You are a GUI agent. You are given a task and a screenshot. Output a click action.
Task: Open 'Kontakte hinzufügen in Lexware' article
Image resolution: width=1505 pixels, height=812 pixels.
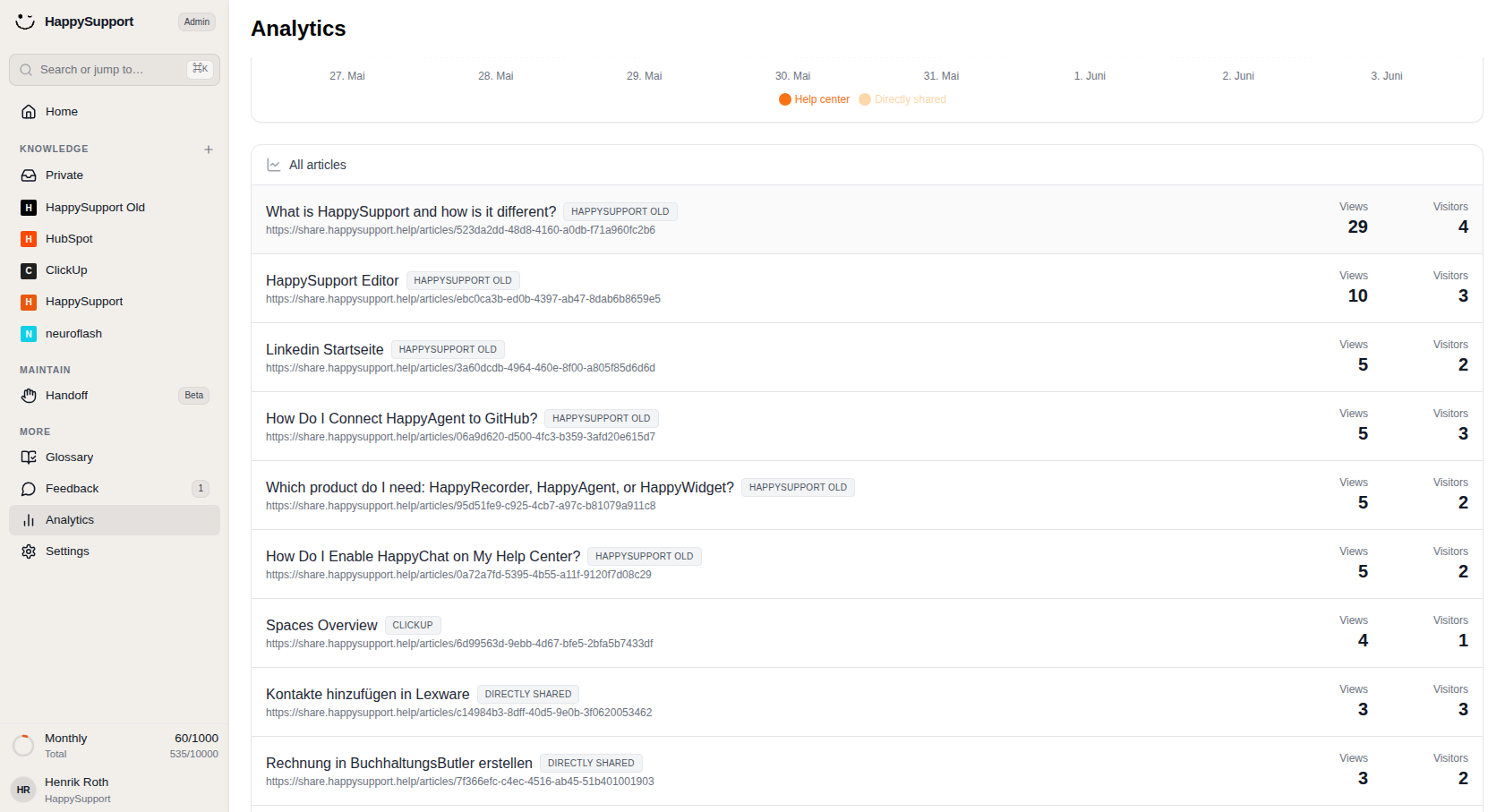pyautogui.click(x=367, y=695)
